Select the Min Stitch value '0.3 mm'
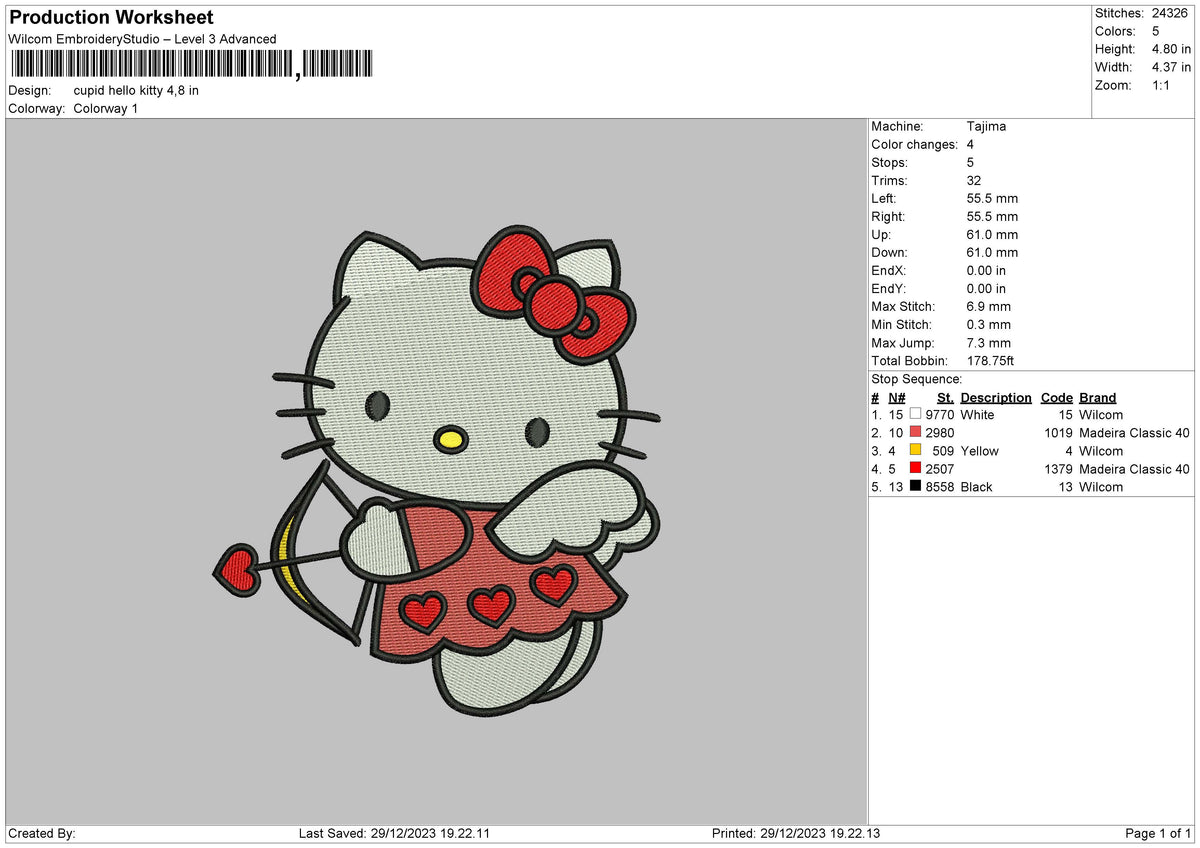This screenshot has width=1200, height=848. pos(989,324)
